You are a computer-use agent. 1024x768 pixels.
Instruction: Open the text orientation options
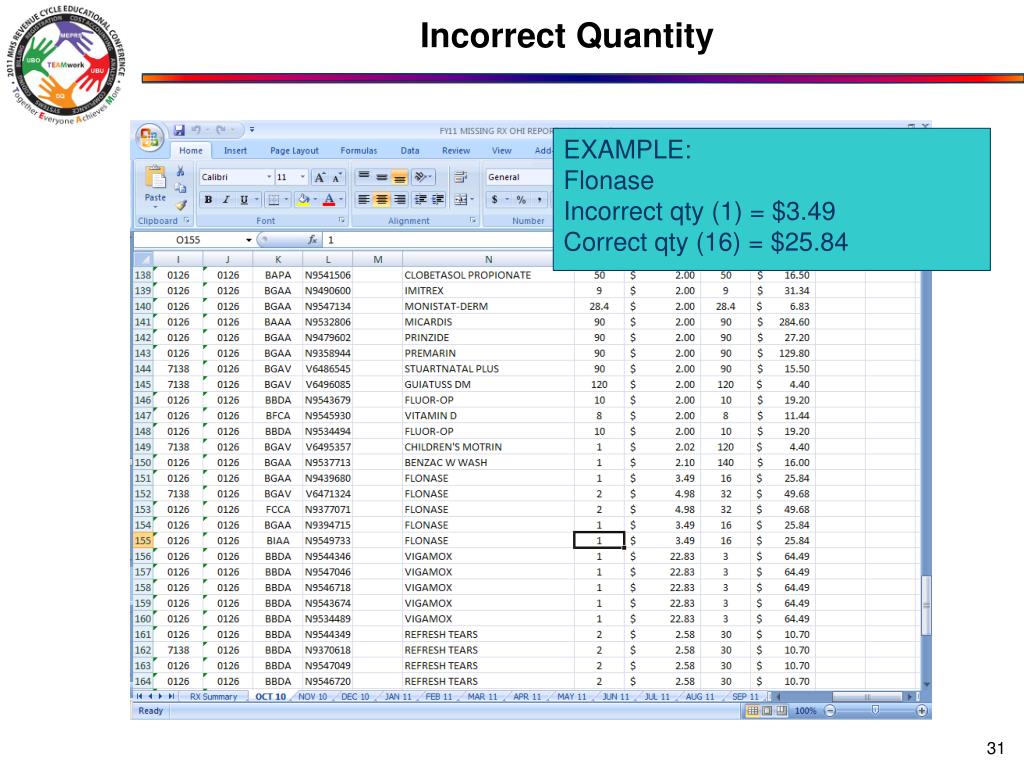click(x=423, y=177)
